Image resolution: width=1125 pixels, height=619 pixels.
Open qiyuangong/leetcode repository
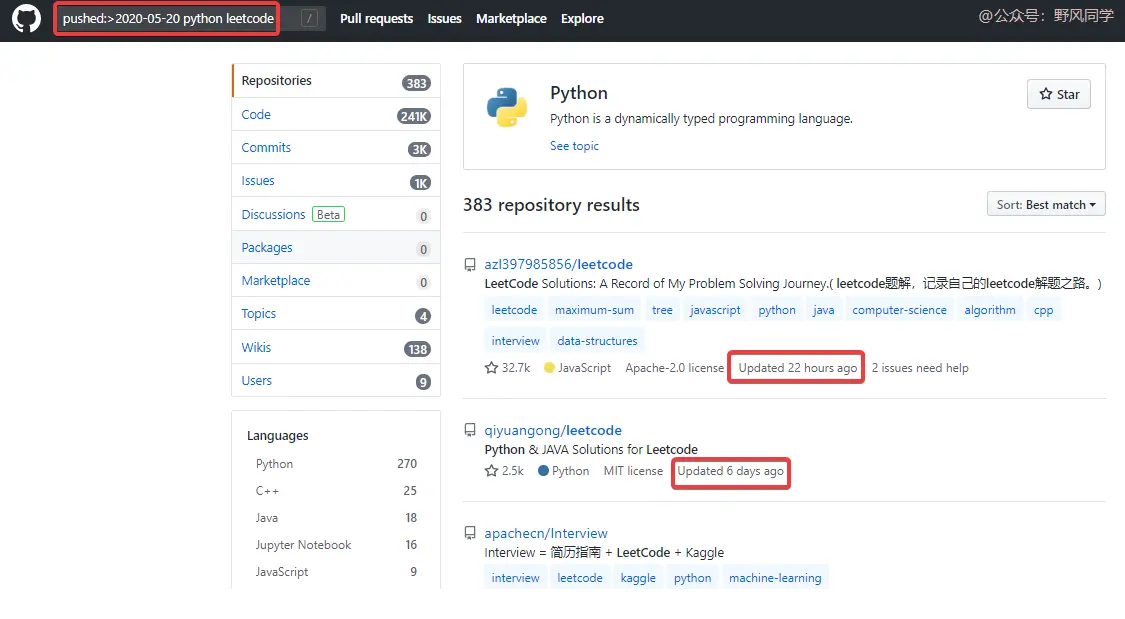pyautogui.click(x=553, y=430)
